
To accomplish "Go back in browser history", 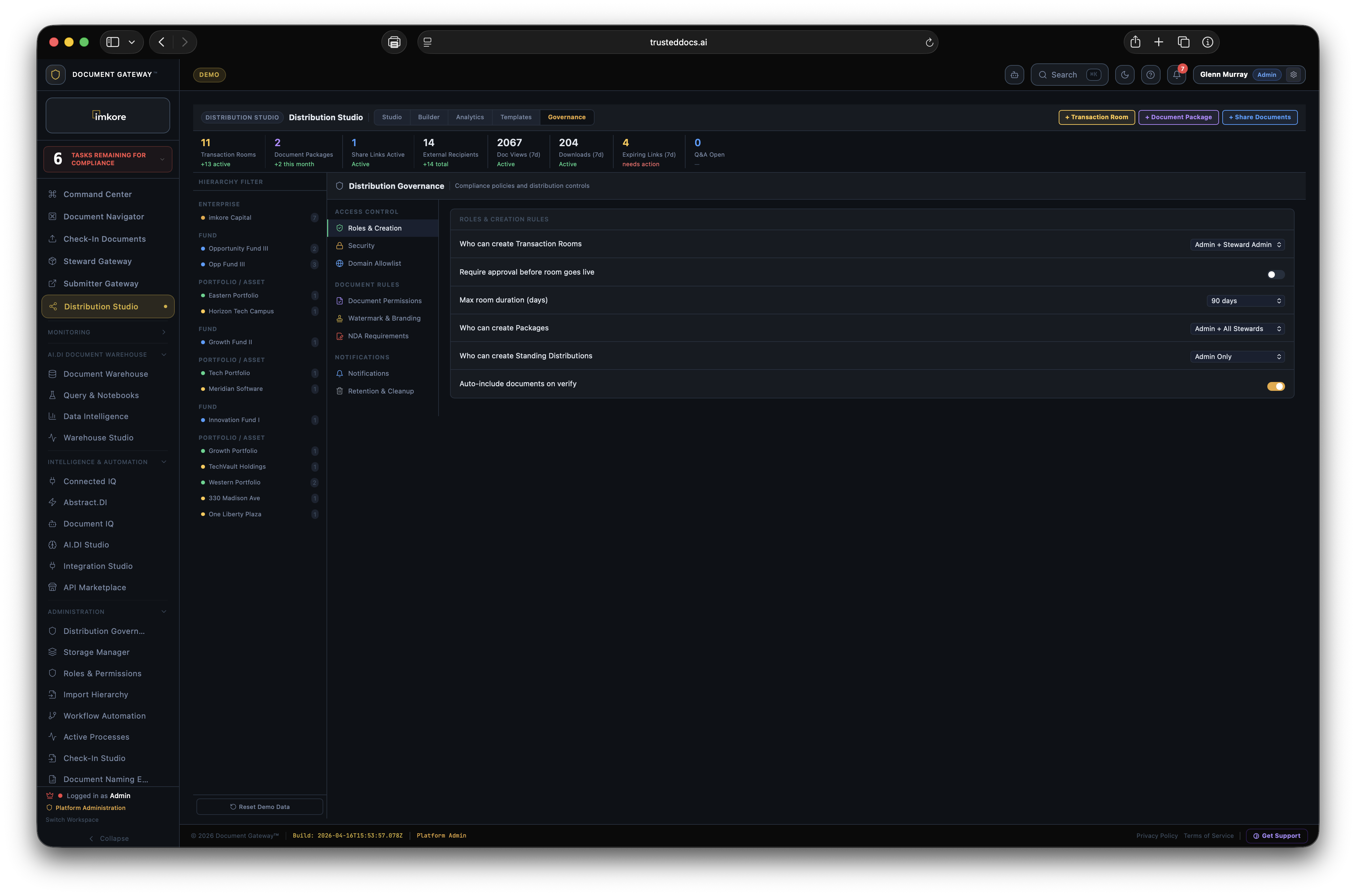I will [x=162, y=42].
